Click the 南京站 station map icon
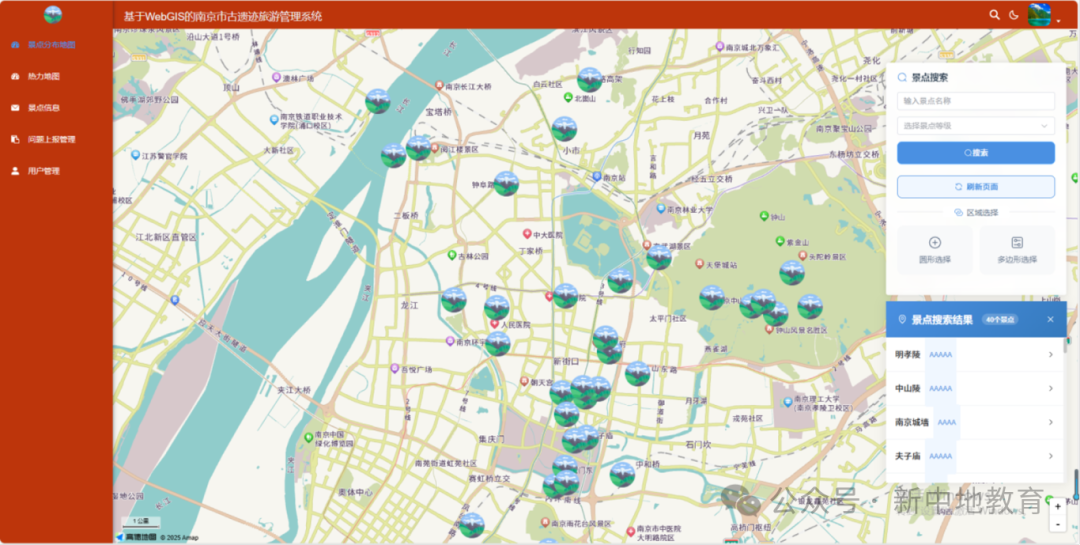The height and width of the screenshot is (545, 1080). click(597, 177)
